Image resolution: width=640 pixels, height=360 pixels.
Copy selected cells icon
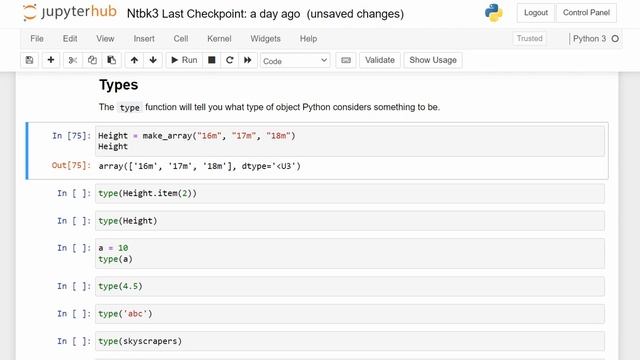tap(92, 60)
